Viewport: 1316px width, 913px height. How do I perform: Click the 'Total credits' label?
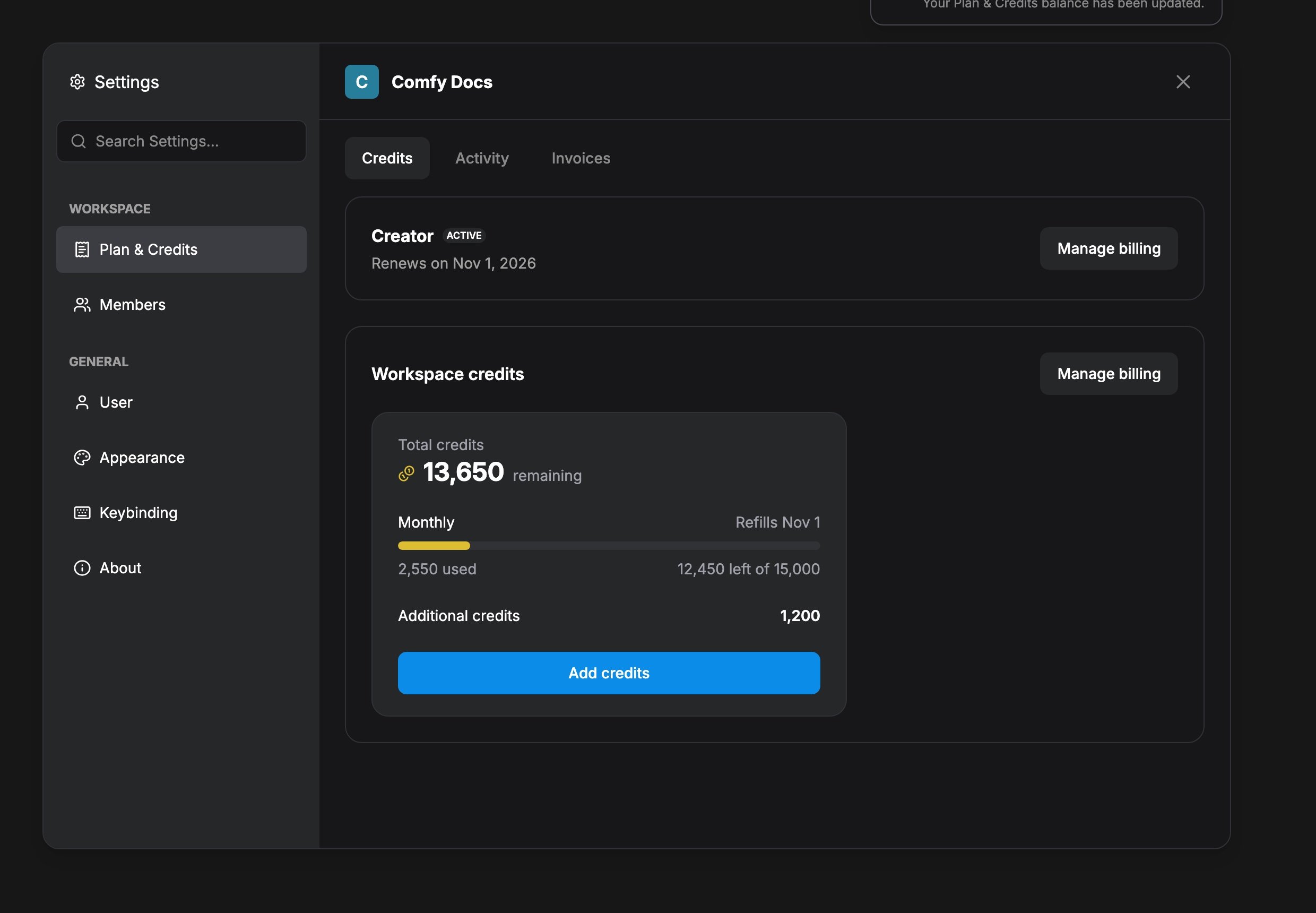click(x=440, y=445)
